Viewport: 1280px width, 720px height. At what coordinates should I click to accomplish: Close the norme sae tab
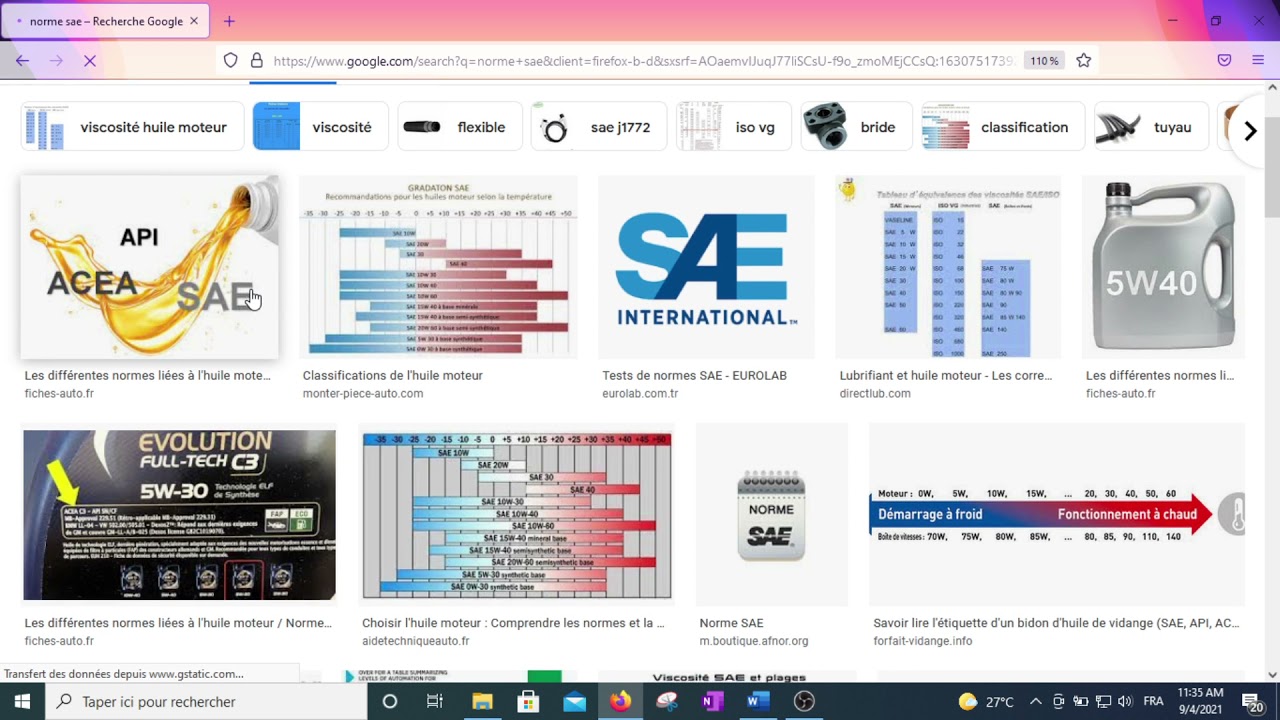click(194, 21)
